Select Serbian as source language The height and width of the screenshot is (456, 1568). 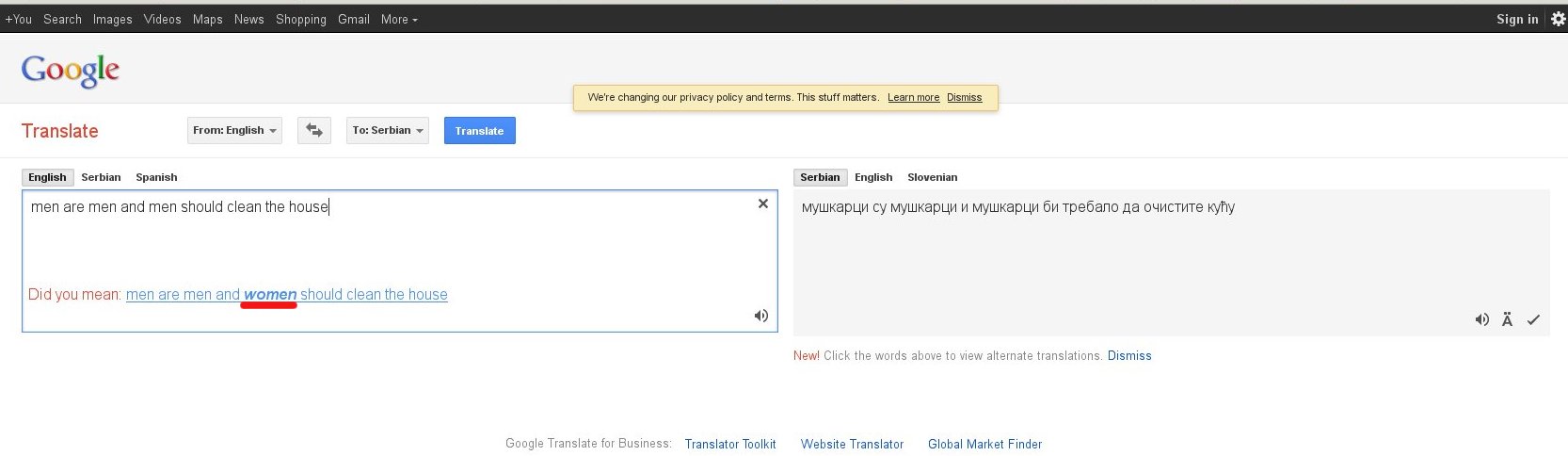(101, 177)
